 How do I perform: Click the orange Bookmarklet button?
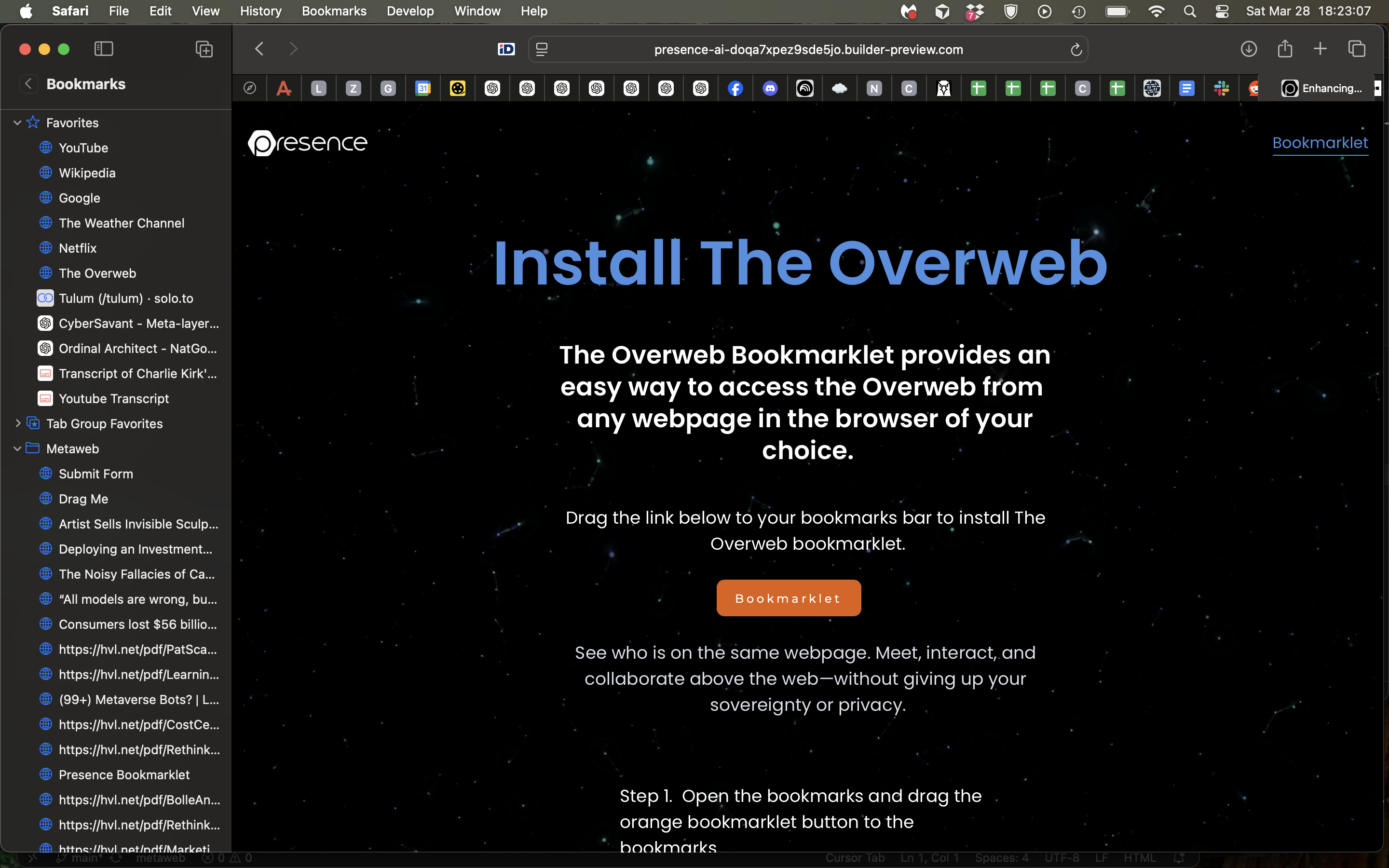tap(789, 597)
